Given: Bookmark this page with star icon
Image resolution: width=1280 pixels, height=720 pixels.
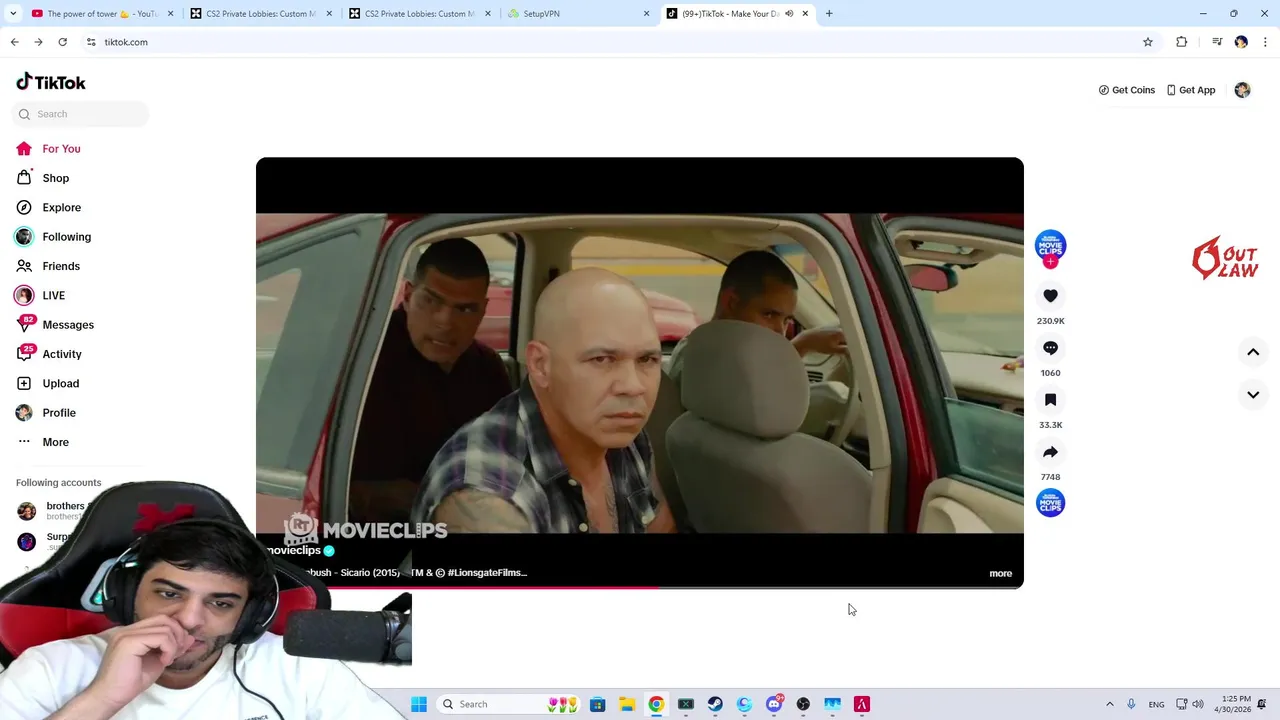Looking at the screenshot, I should pos(1148,42).
